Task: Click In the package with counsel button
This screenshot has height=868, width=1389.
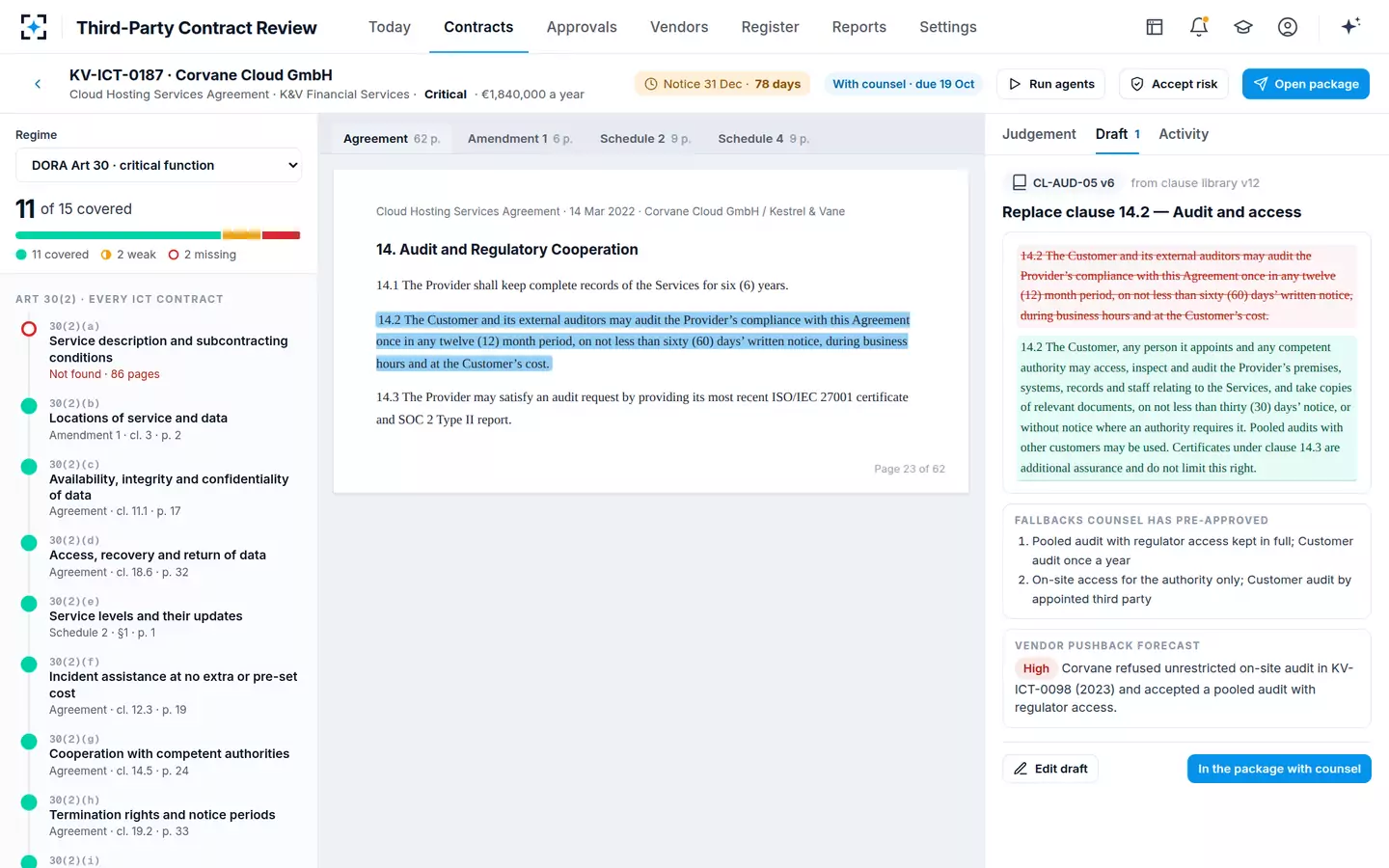Action: [1279, 769]
